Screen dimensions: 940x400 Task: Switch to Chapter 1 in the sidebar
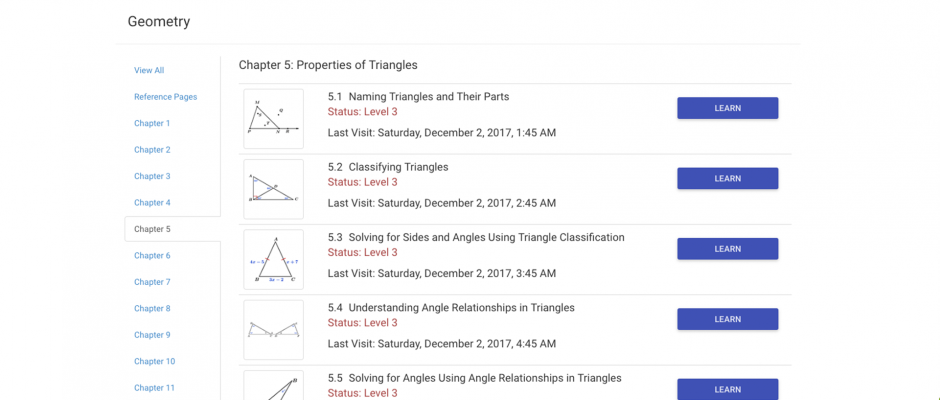pos(152,123)
